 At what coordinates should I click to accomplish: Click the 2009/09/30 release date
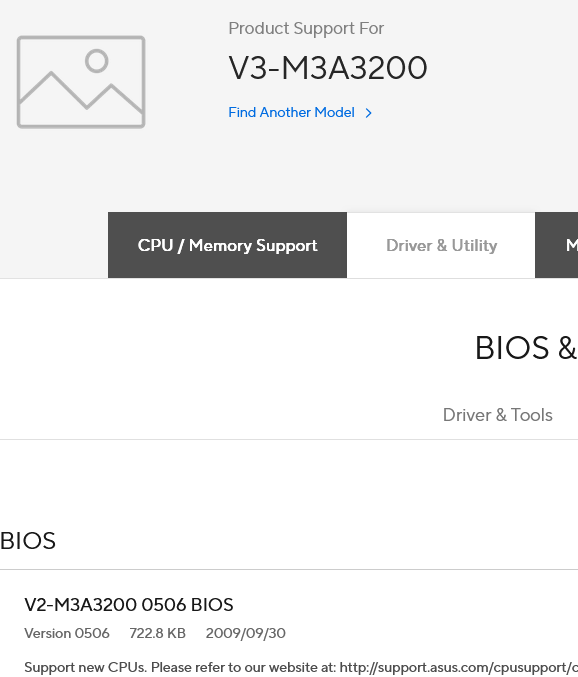tap(246, 633)
